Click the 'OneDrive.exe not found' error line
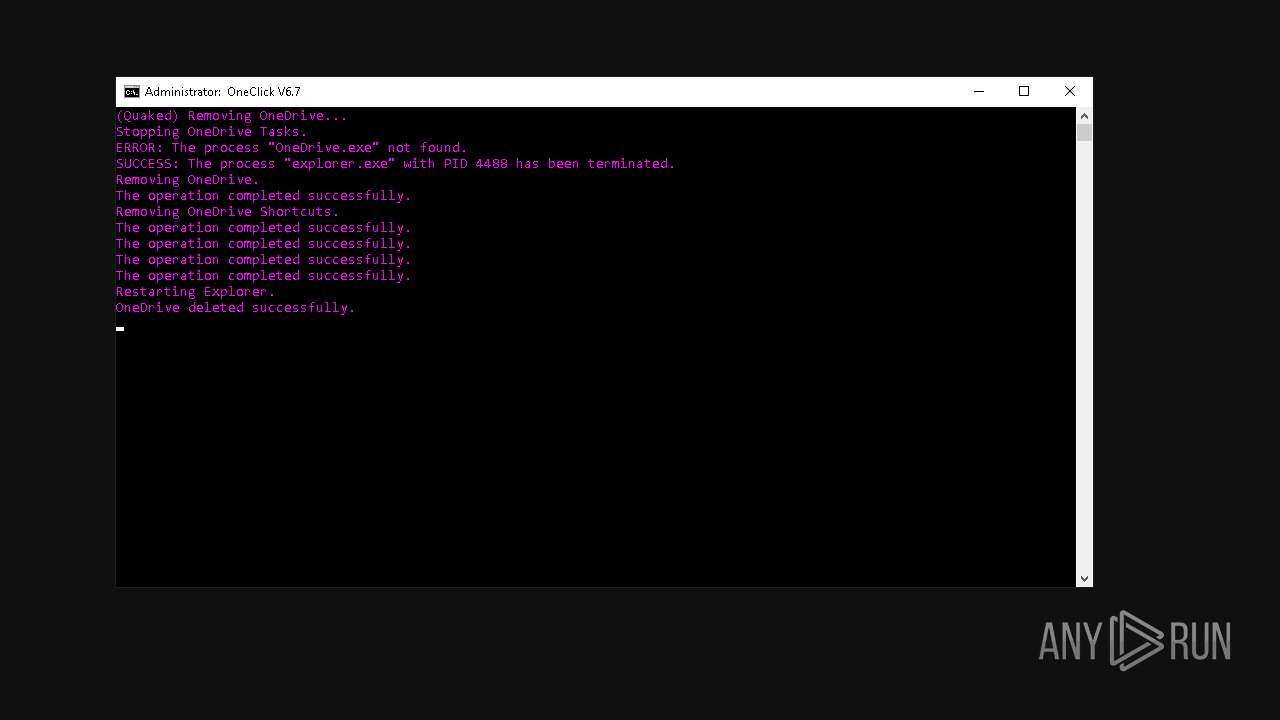 (x=292, y=148)
